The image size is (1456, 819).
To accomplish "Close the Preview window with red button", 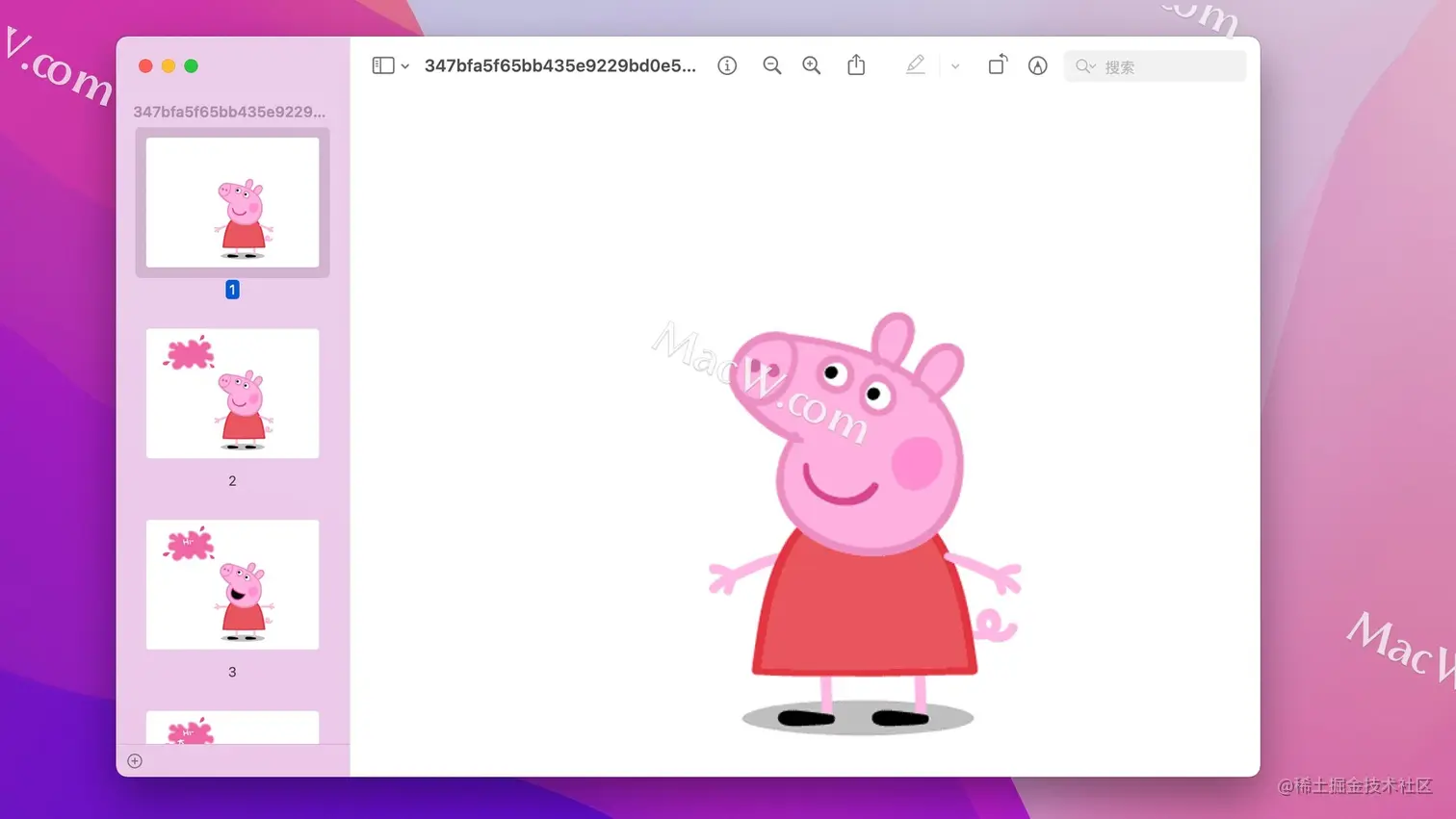I will pyautogui.click(x=145, y=65).
